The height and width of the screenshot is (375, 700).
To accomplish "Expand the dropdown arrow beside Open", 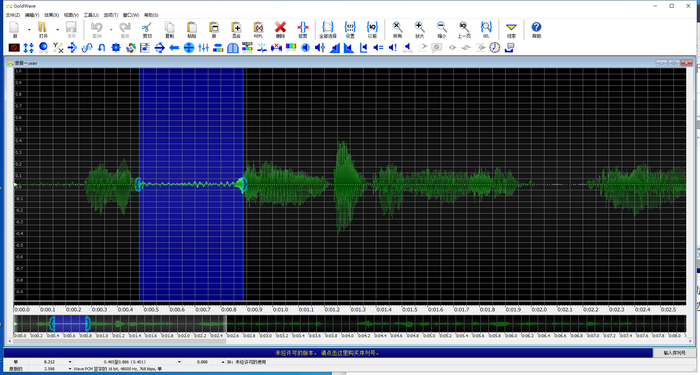I will [58, 30].
